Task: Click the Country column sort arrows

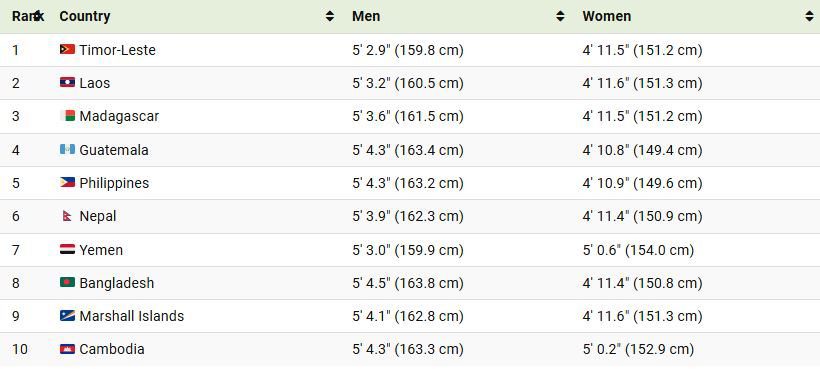Action: (x=330, y=16)
